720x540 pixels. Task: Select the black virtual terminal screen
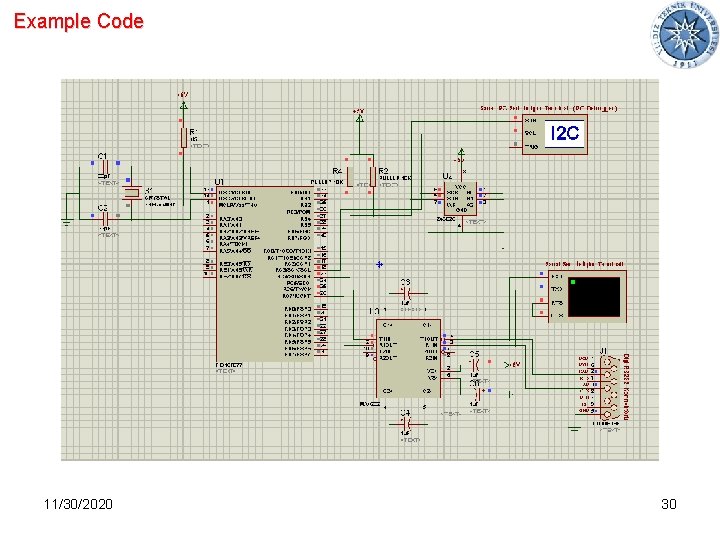[x=594, y=297]
